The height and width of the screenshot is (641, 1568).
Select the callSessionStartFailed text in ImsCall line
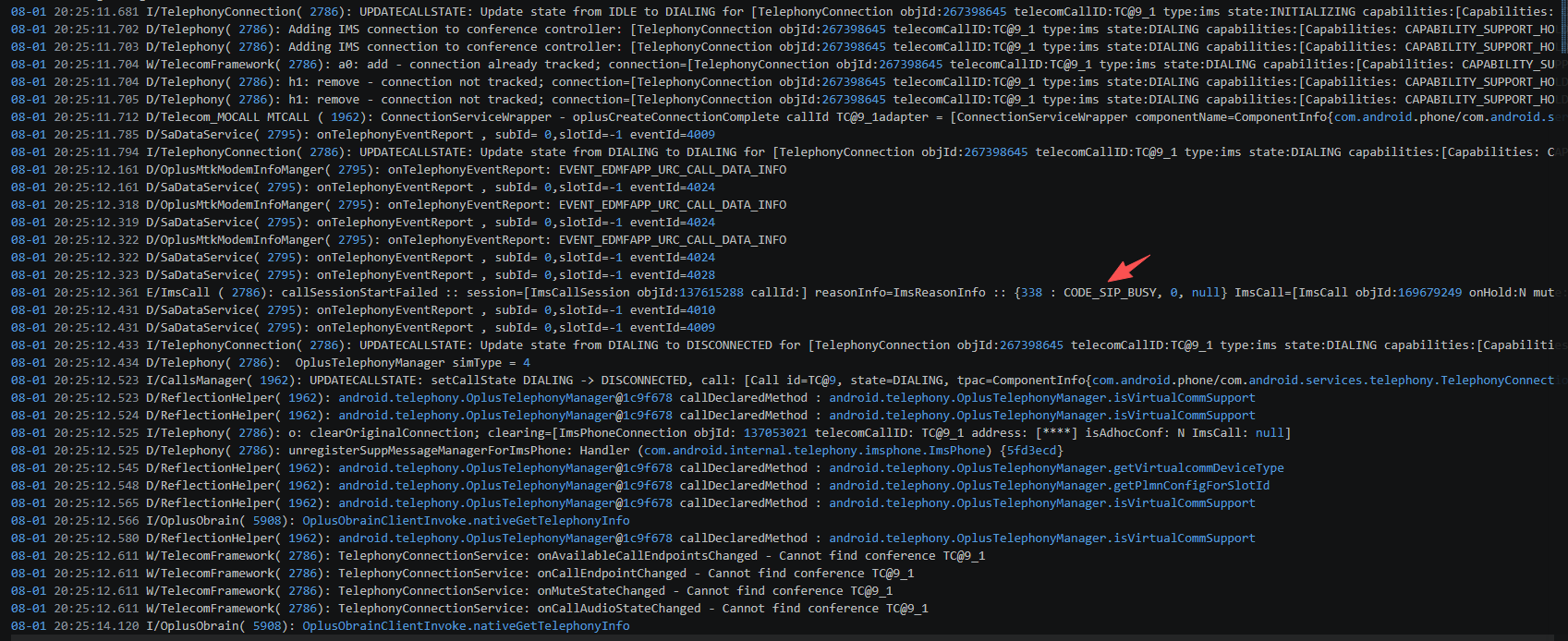coord(359,293)
